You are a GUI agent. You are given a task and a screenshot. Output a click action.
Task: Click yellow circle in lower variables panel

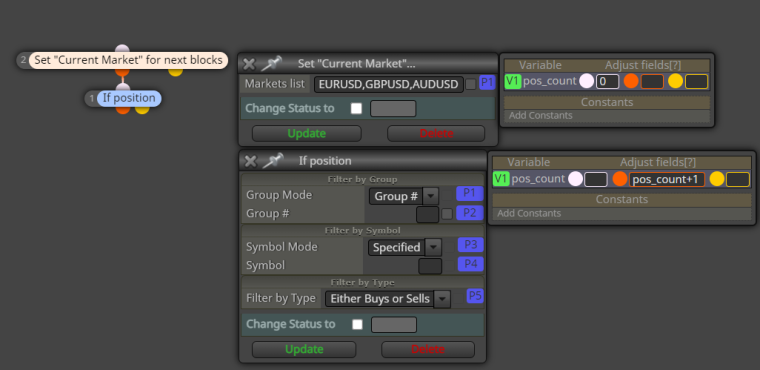(x=717, y=179)
